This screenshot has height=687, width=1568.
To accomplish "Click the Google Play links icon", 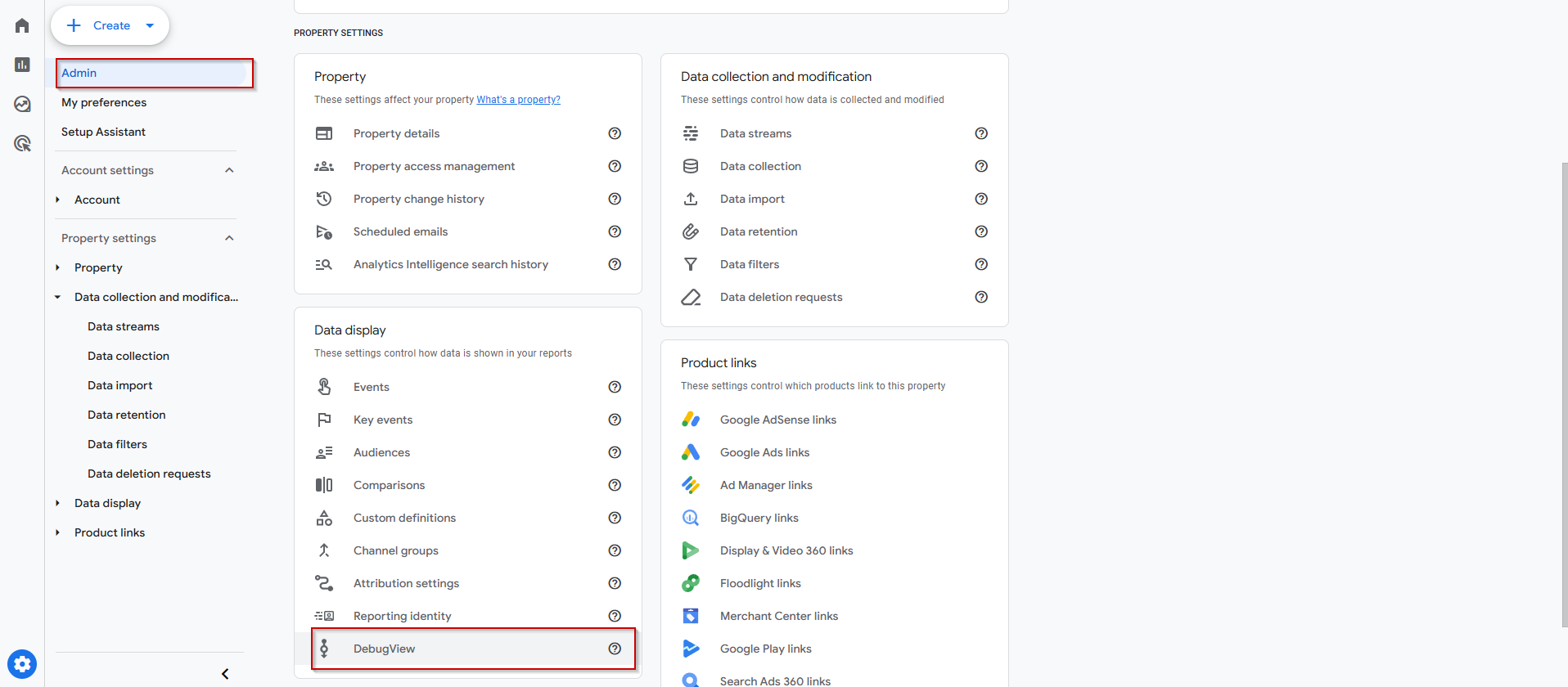I will (691, 649).
